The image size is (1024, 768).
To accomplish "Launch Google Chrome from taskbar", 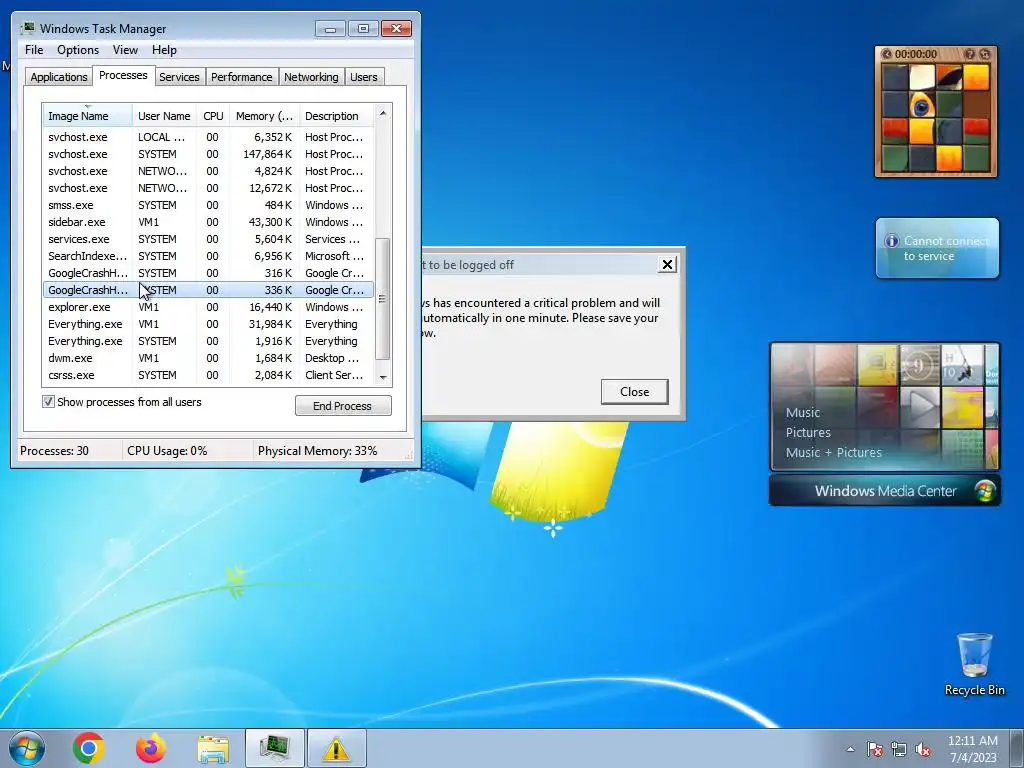I will [89, 748].
